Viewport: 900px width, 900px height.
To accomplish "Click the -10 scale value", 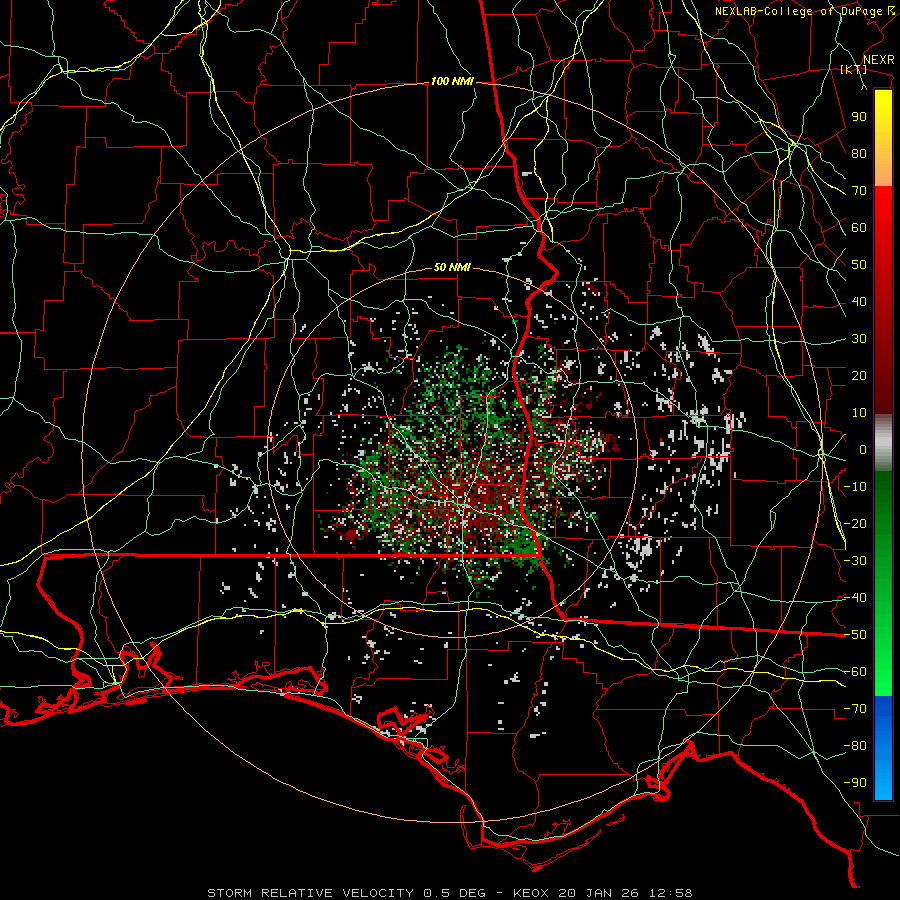I will pos(855,487).
